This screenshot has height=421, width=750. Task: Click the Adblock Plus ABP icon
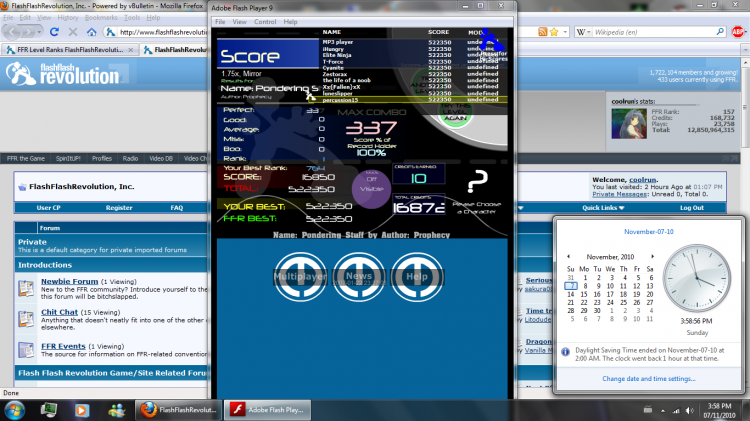[738, 32]
